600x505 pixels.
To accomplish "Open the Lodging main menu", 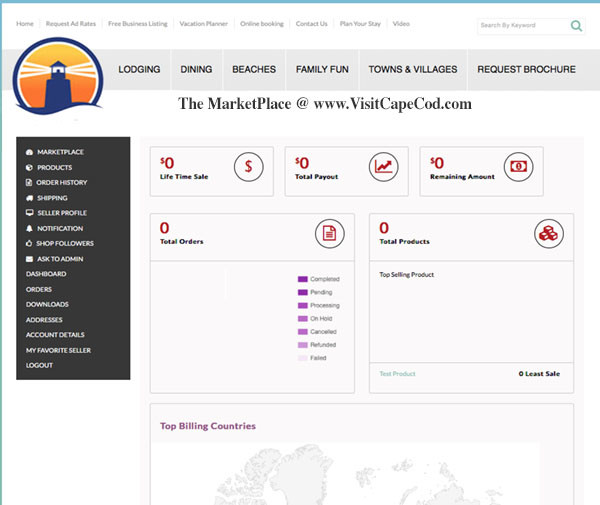I will [x=139, y=69].
